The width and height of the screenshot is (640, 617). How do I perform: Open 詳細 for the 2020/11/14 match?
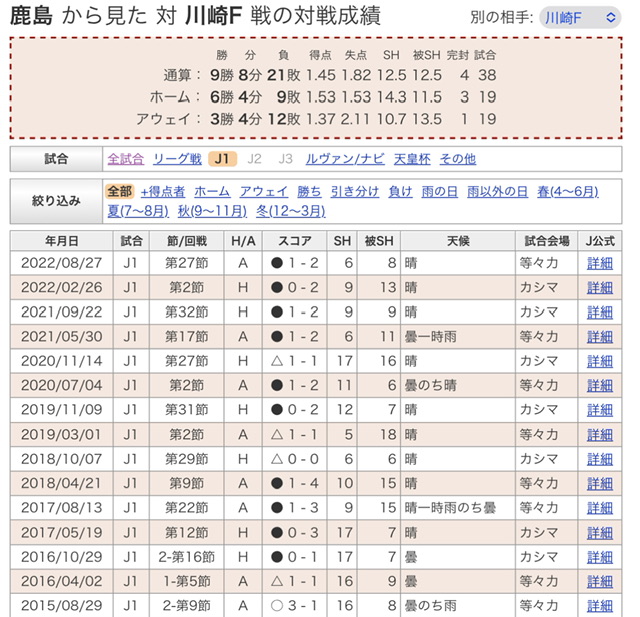click(x=600, y=361)
